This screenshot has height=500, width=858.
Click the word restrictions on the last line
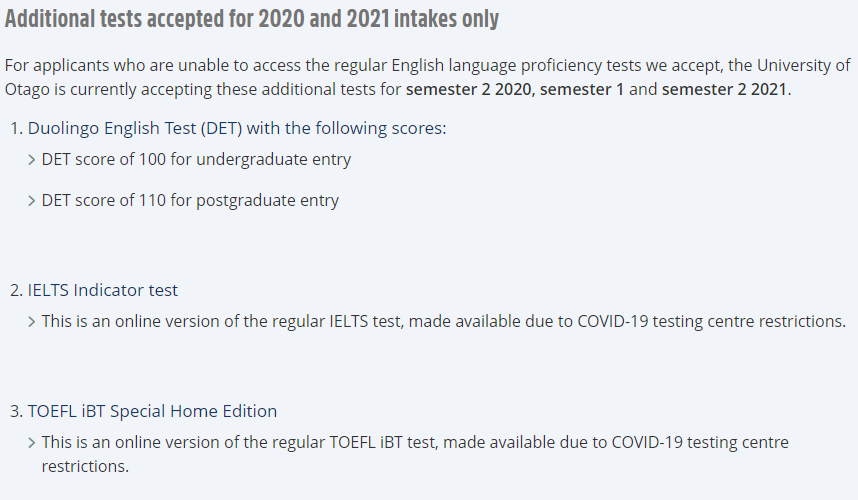pos(85,466)
